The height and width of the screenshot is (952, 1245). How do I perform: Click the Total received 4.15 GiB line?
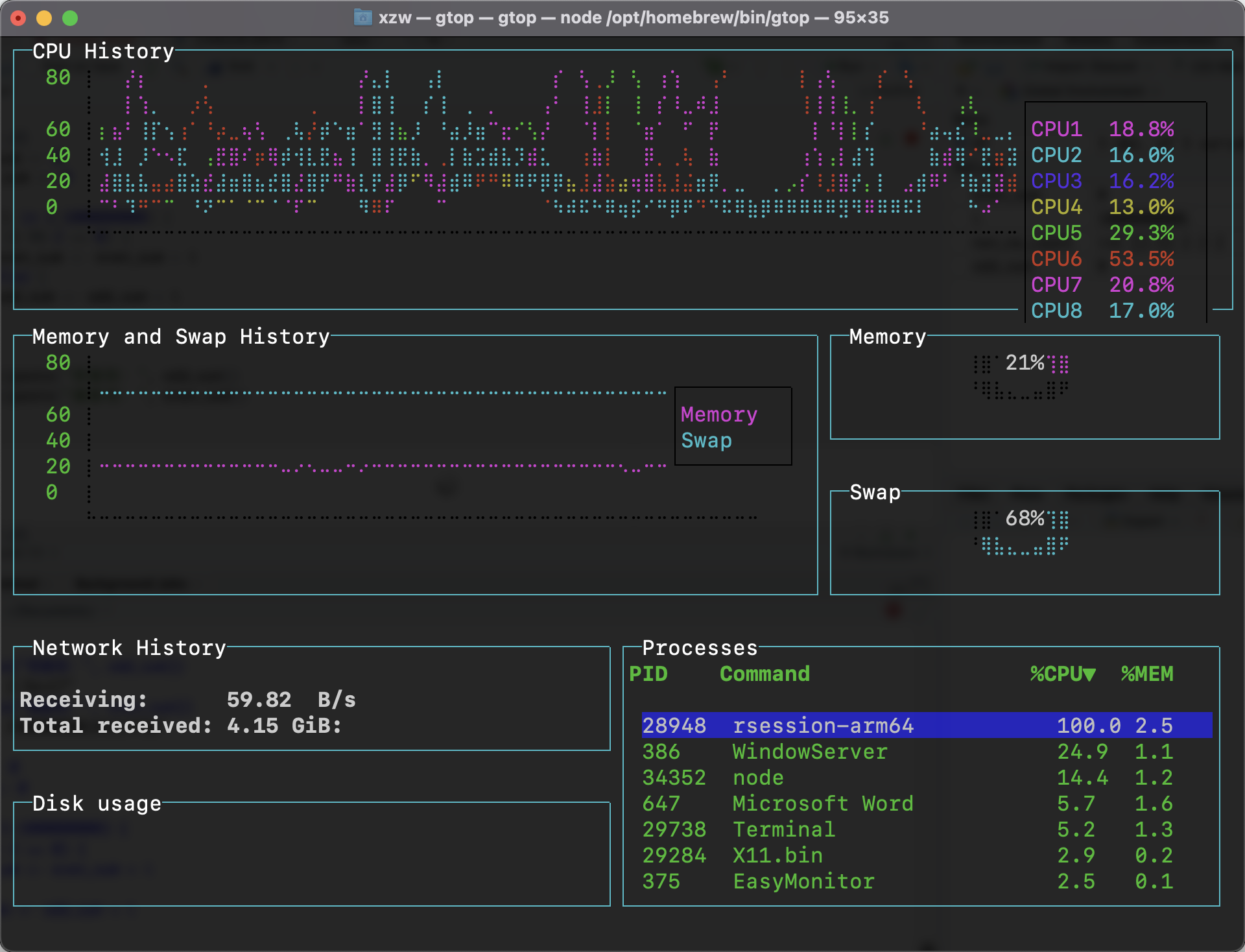(x=181, y=726)
